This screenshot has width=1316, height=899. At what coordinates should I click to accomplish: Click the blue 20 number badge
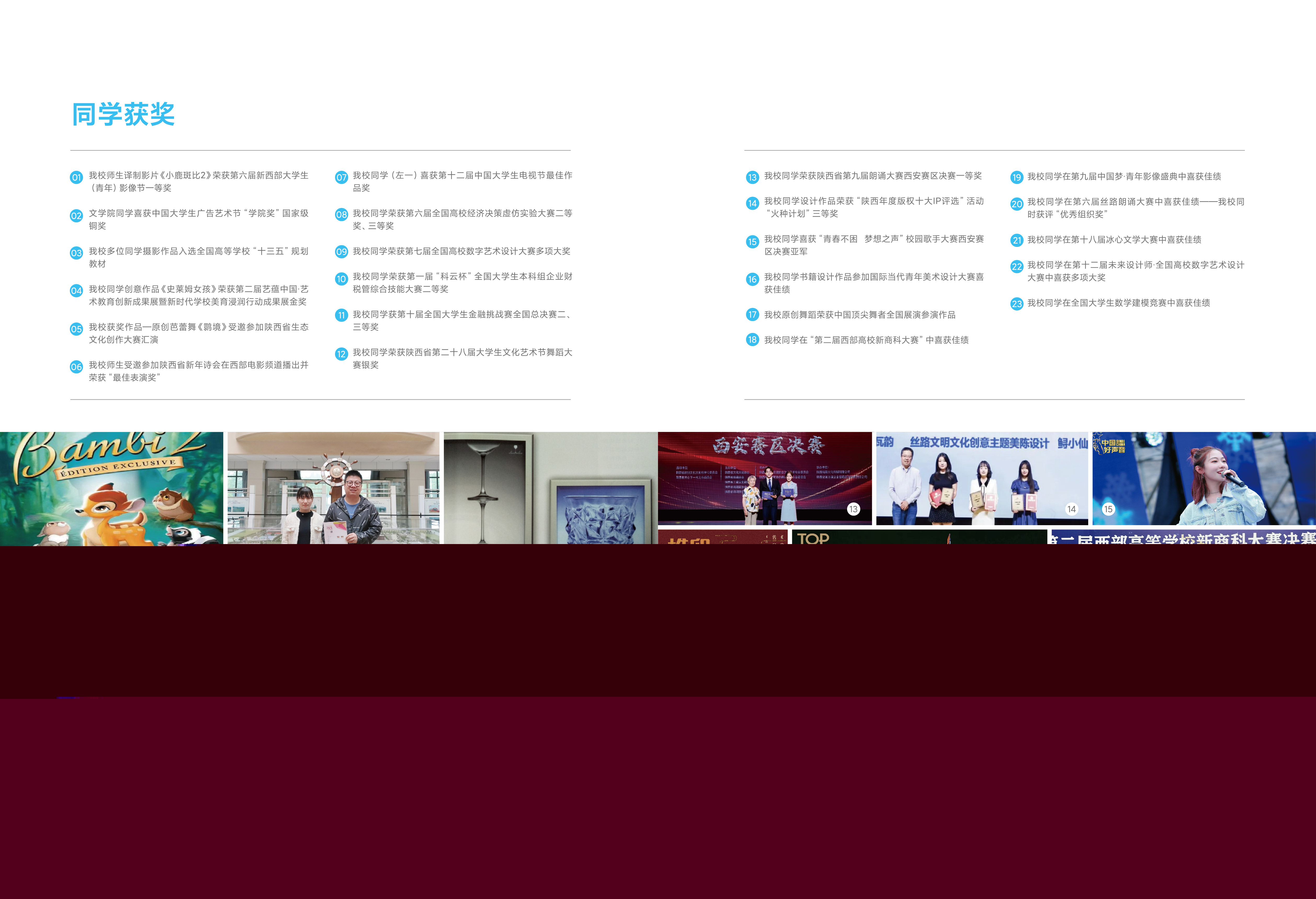(x=1017, y=204)
